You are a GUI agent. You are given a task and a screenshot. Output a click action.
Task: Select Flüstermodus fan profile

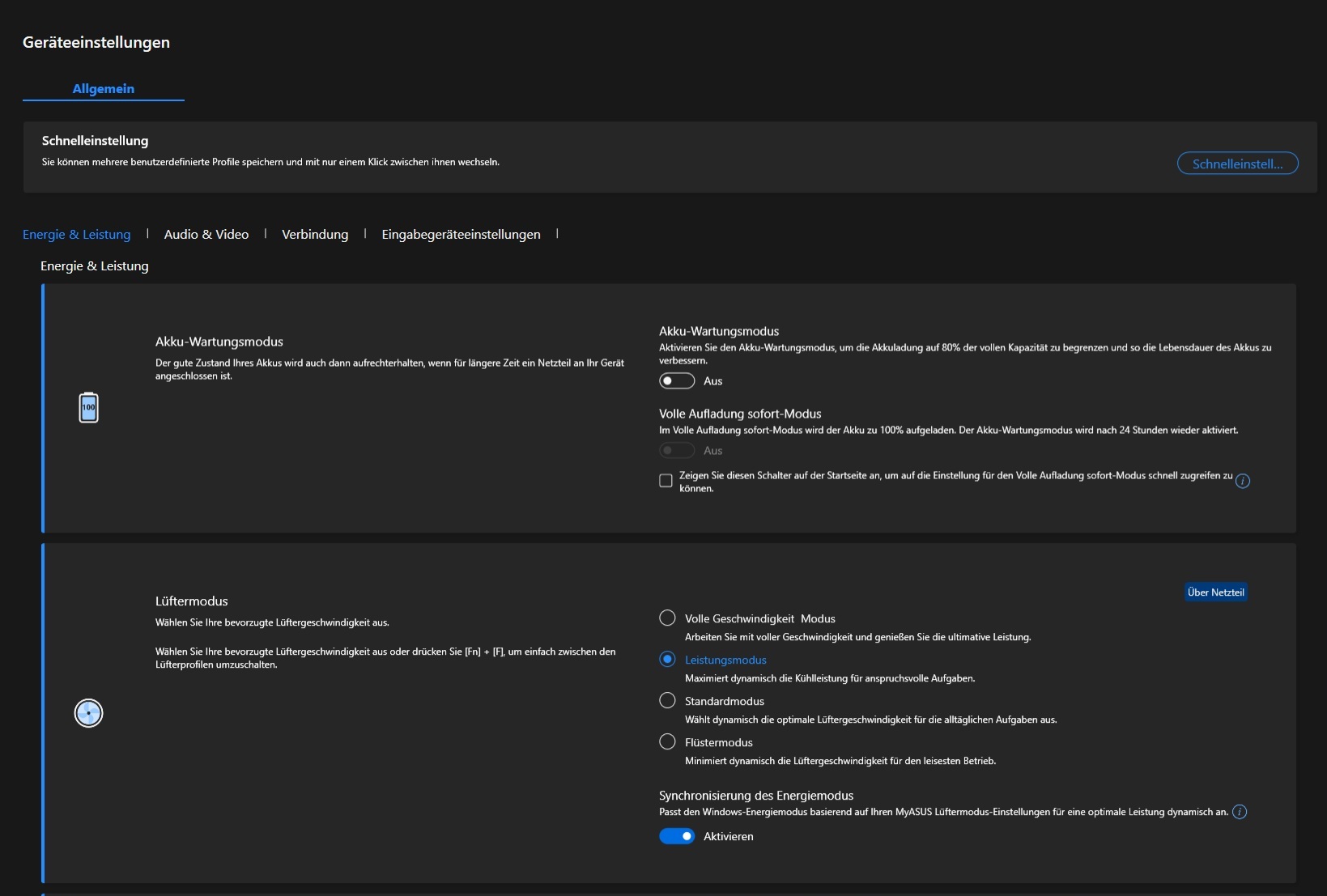(x=667, y=742)
